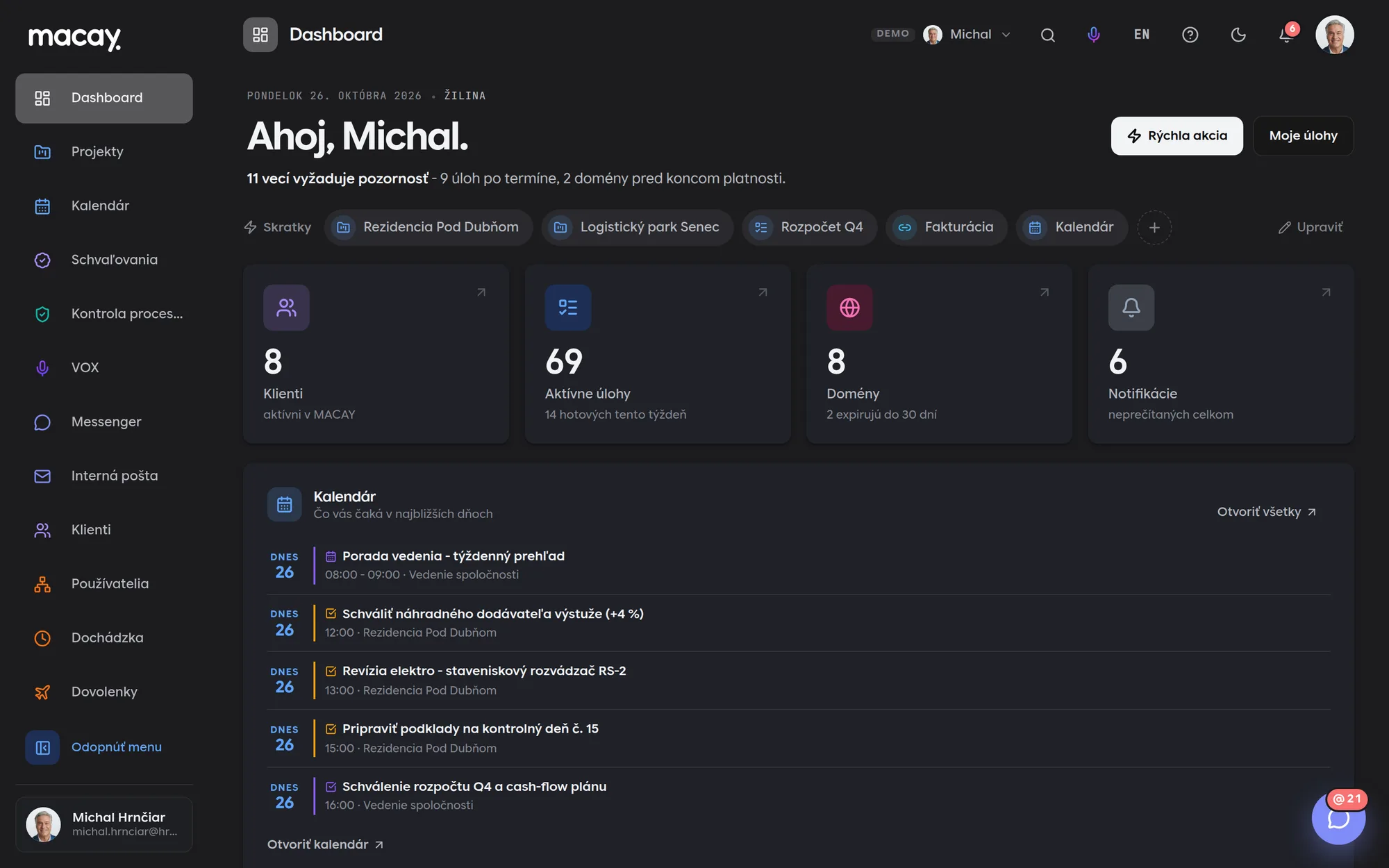Go to Schvaľovania in sidebar
This screenshot has height=868, width=1389.
coord(104,260)
